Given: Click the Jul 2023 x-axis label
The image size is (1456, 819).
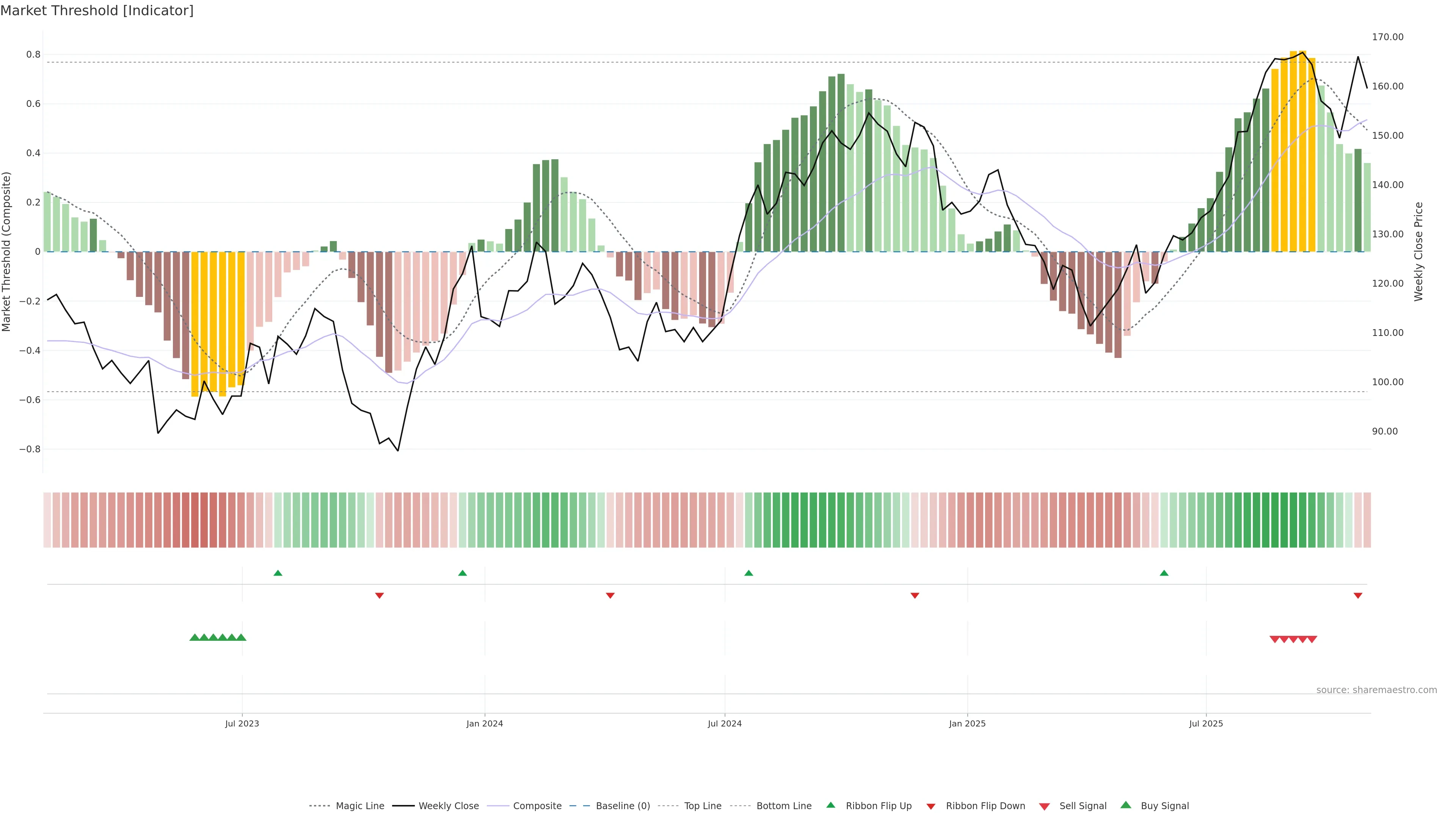Looking at the screenshot, I should point(242,723).
